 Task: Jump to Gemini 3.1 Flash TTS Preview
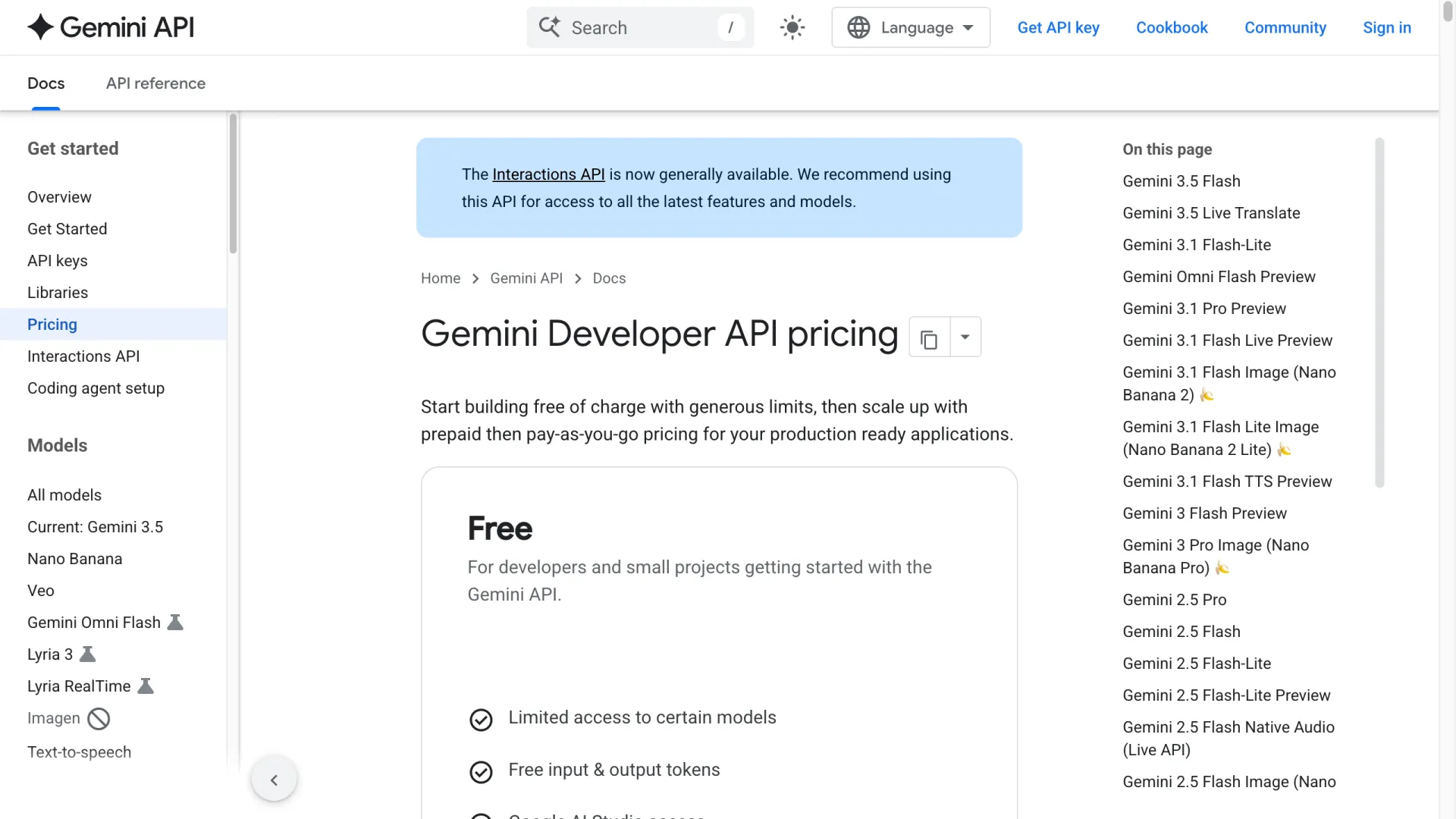pos(1227,482)
